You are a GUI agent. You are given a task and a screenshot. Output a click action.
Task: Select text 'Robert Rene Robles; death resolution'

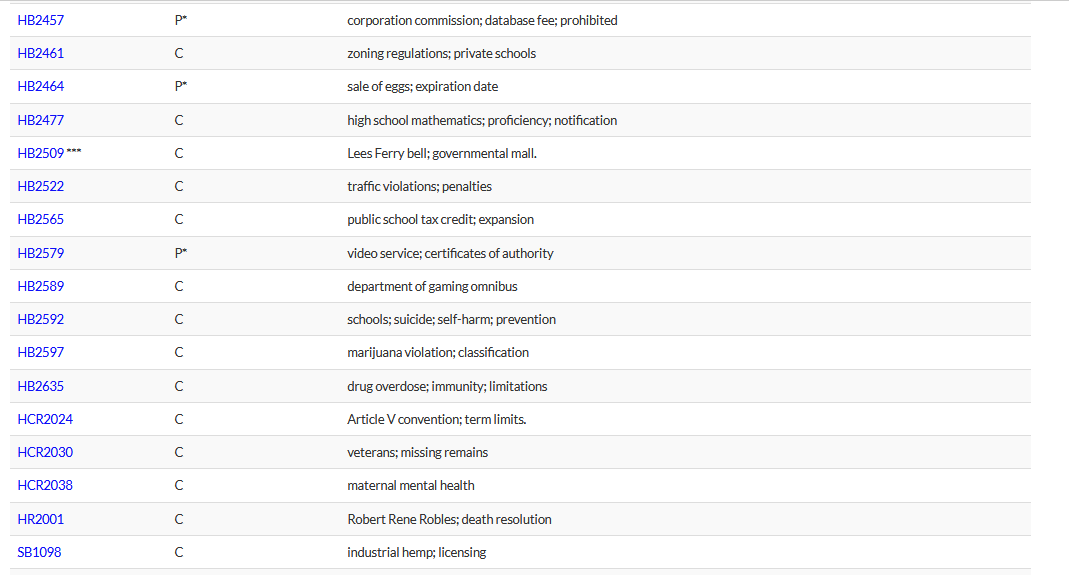pos(449,519)
